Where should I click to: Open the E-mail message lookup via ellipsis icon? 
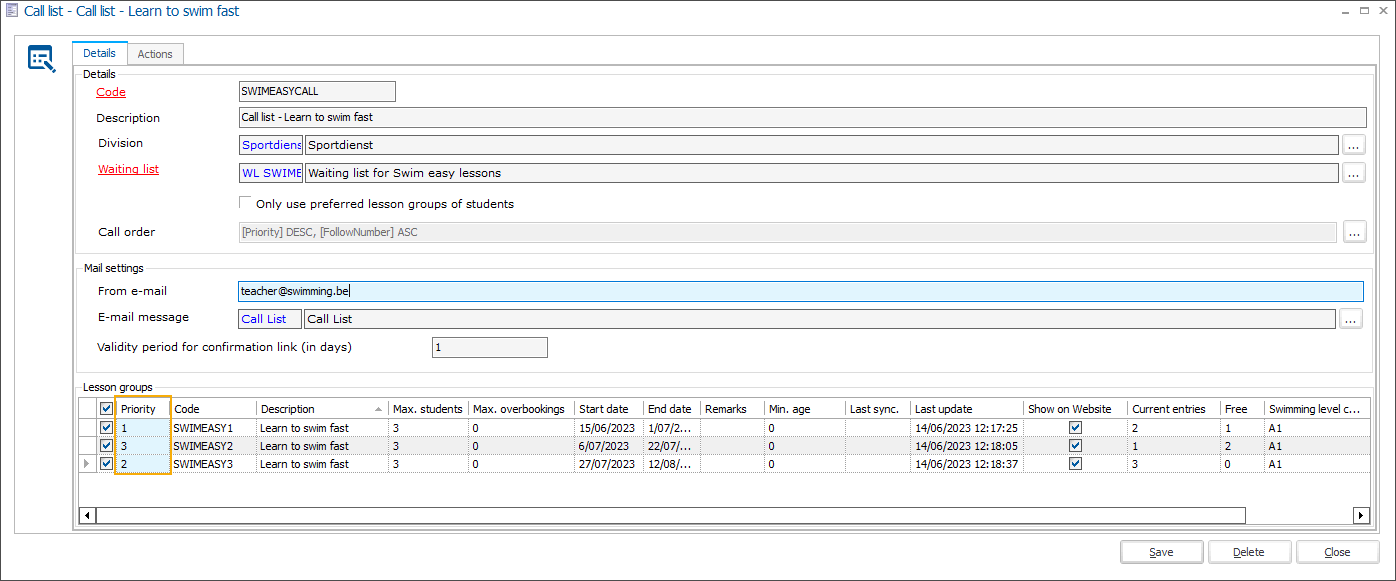(x=1354, y=318)
